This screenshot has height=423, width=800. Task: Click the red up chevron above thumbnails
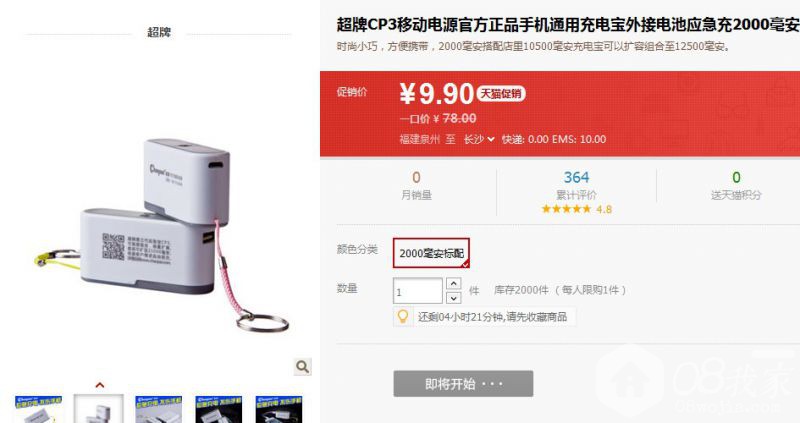click(100, 385)
